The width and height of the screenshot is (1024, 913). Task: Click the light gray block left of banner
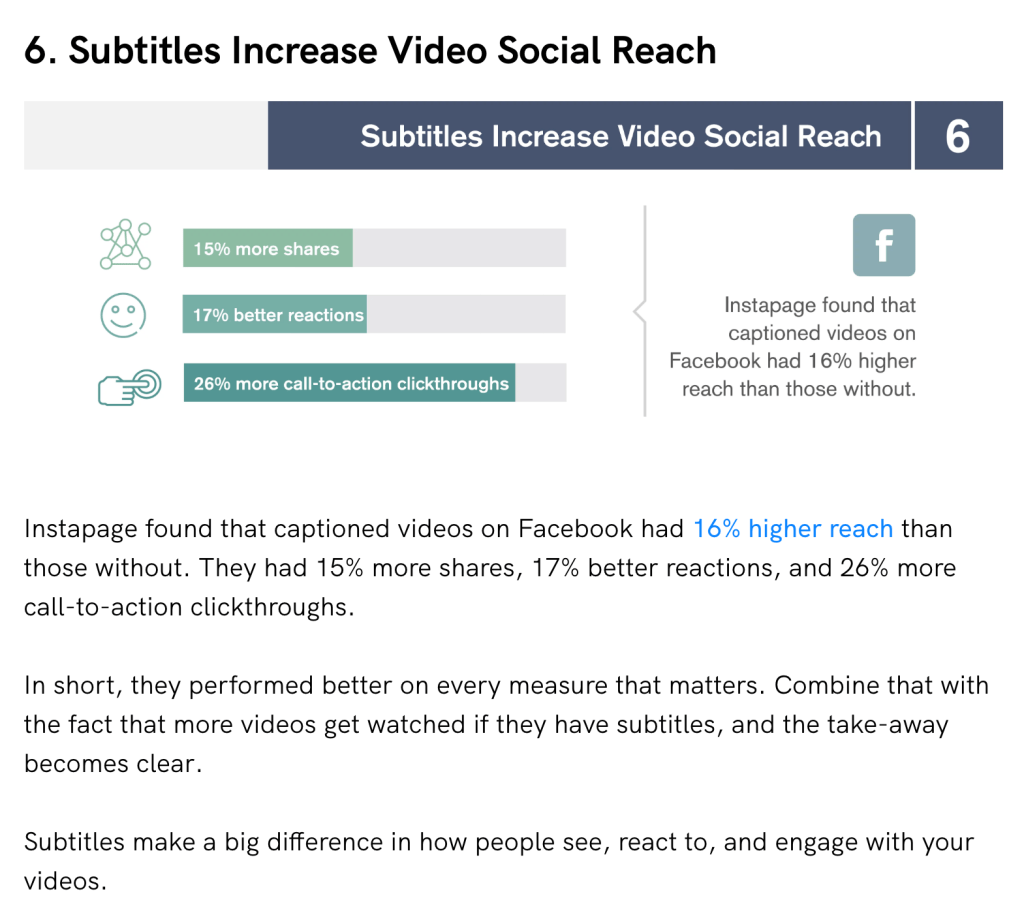point(145,136)
